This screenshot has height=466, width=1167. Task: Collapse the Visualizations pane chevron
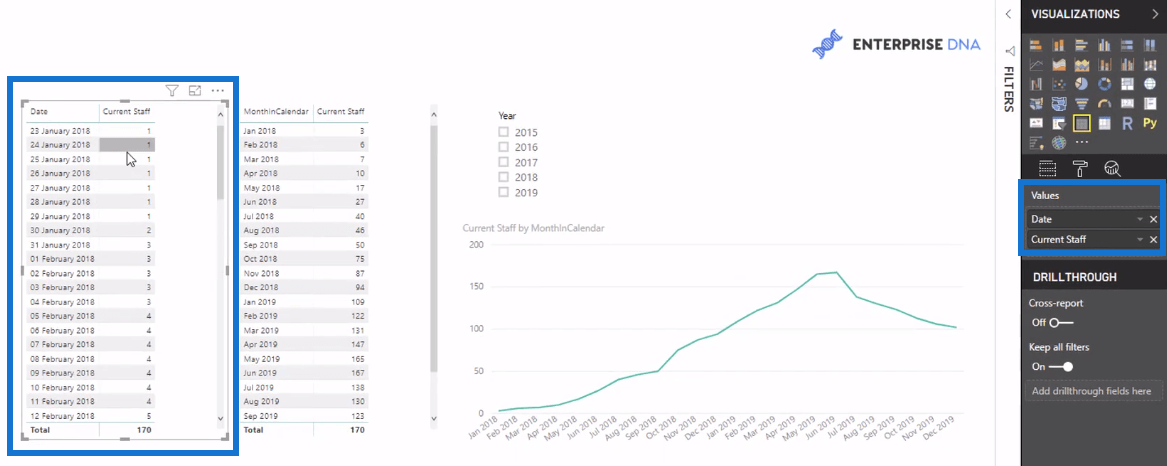[x=1154, y=14]
